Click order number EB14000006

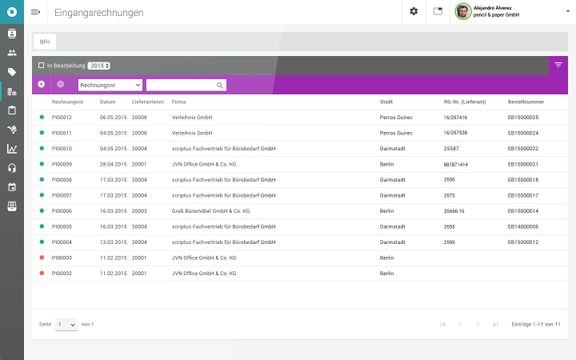pos(523,227)
